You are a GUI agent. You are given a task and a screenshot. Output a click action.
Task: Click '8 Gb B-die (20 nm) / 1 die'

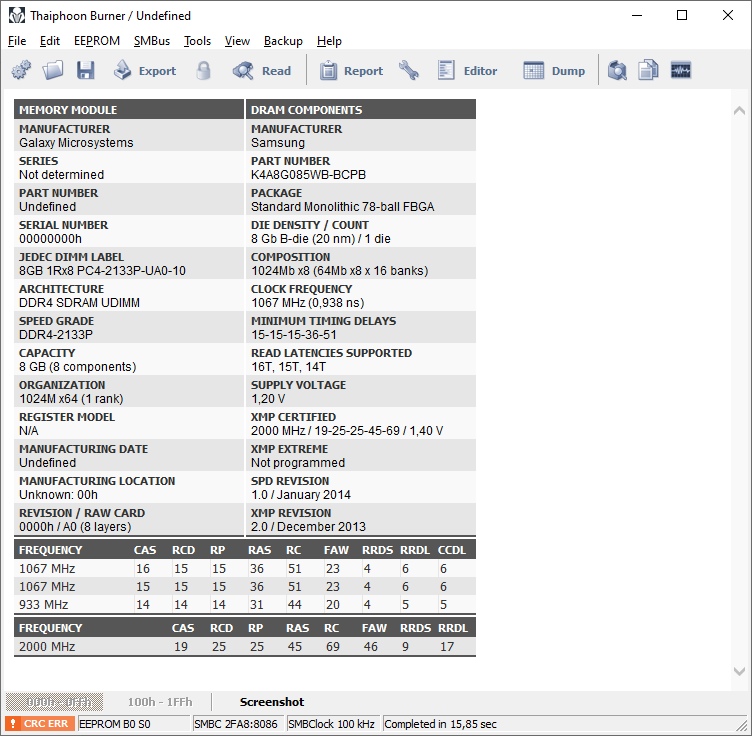[321, 239]
